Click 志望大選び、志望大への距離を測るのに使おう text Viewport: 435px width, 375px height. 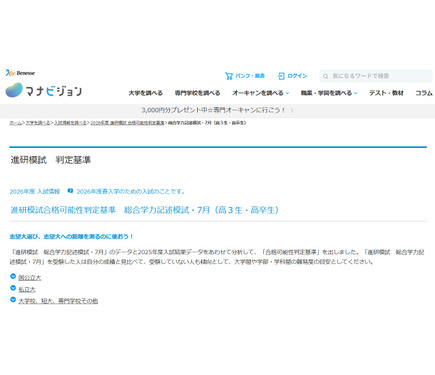[x=71, y=236]
